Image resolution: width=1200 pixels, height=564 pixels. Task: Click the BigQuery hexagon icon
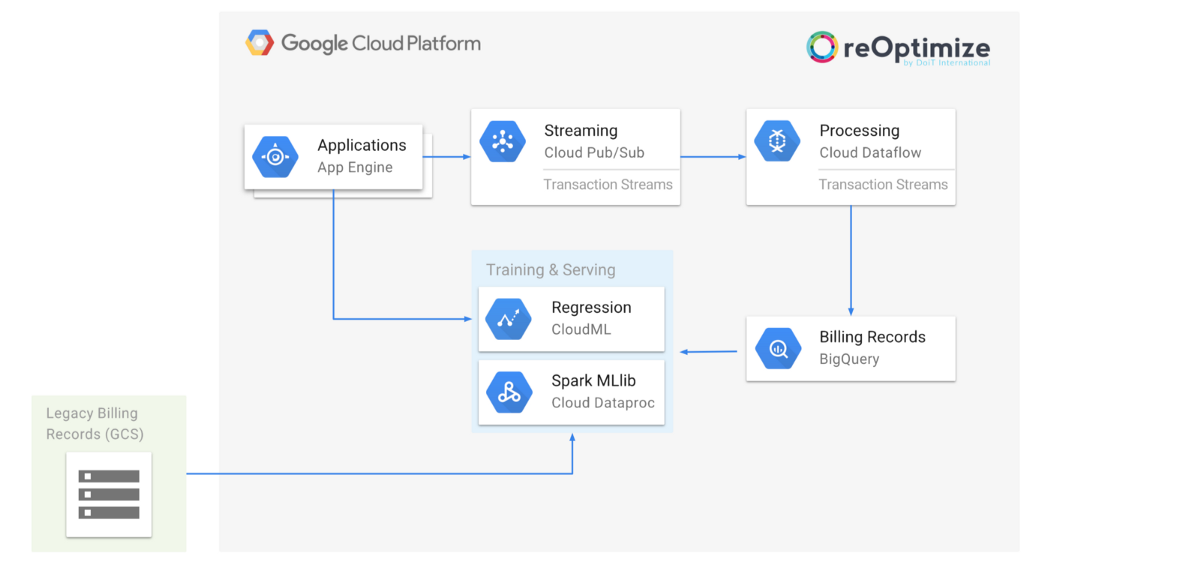coord(777,348)
